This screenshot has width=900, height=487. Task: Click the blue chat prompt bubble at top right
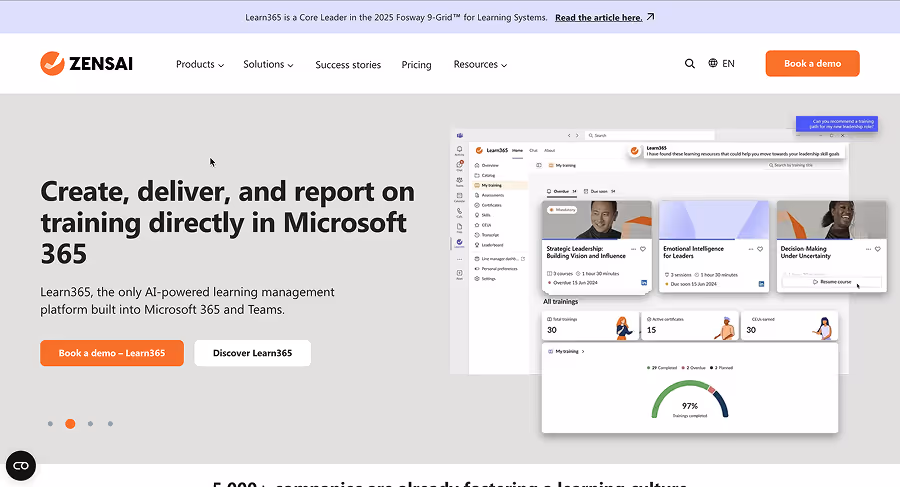coord(836,123)
